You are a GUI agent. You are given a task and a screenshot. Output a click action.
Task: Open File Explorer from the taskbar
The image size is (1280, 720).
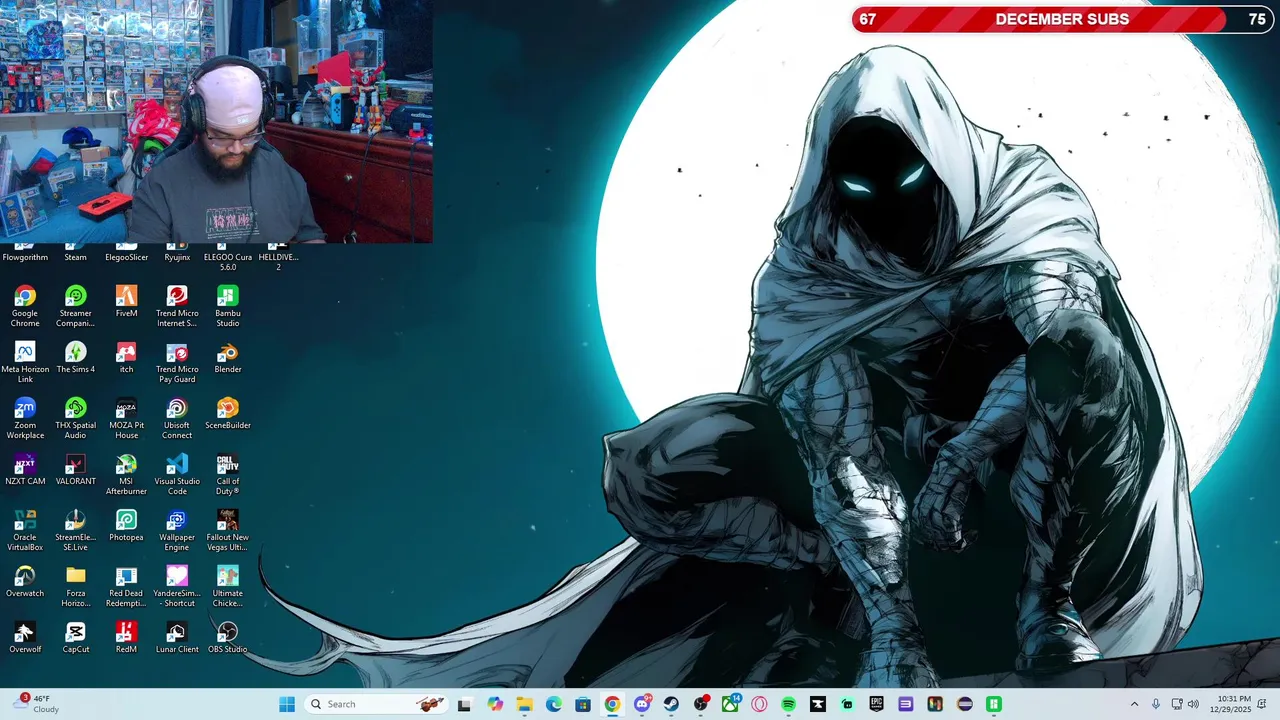[x=524, y=704]
